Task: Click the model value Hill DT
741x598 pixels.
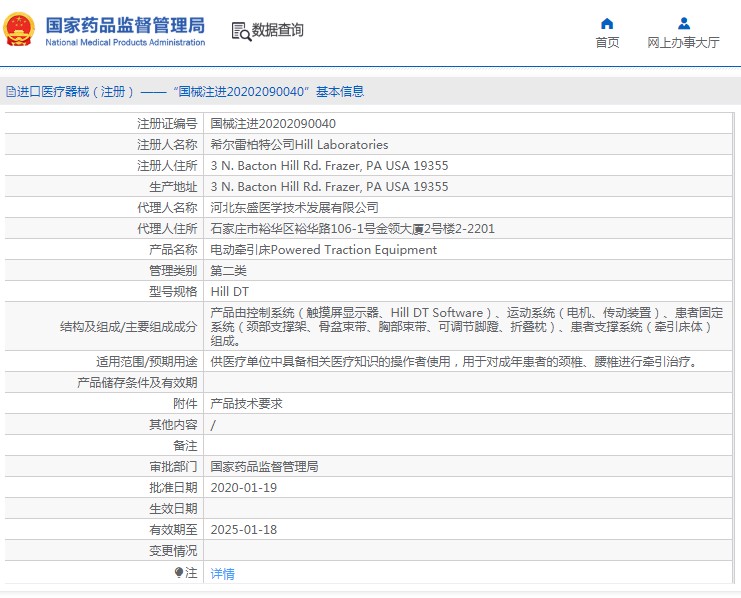Action: pyautogui.click(x=229, y=292)
